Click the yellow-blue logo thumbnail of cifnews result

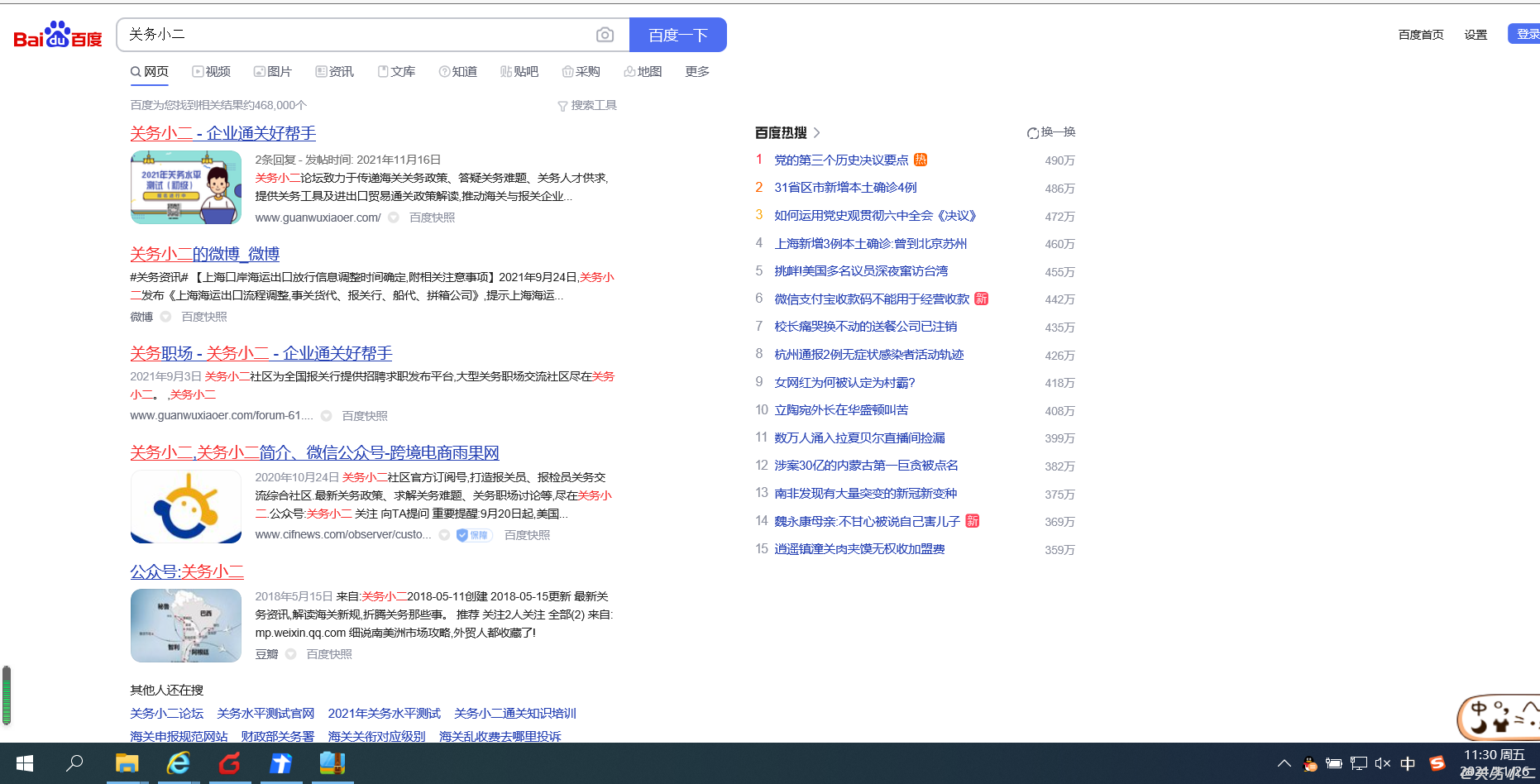(x=186, y=506)
